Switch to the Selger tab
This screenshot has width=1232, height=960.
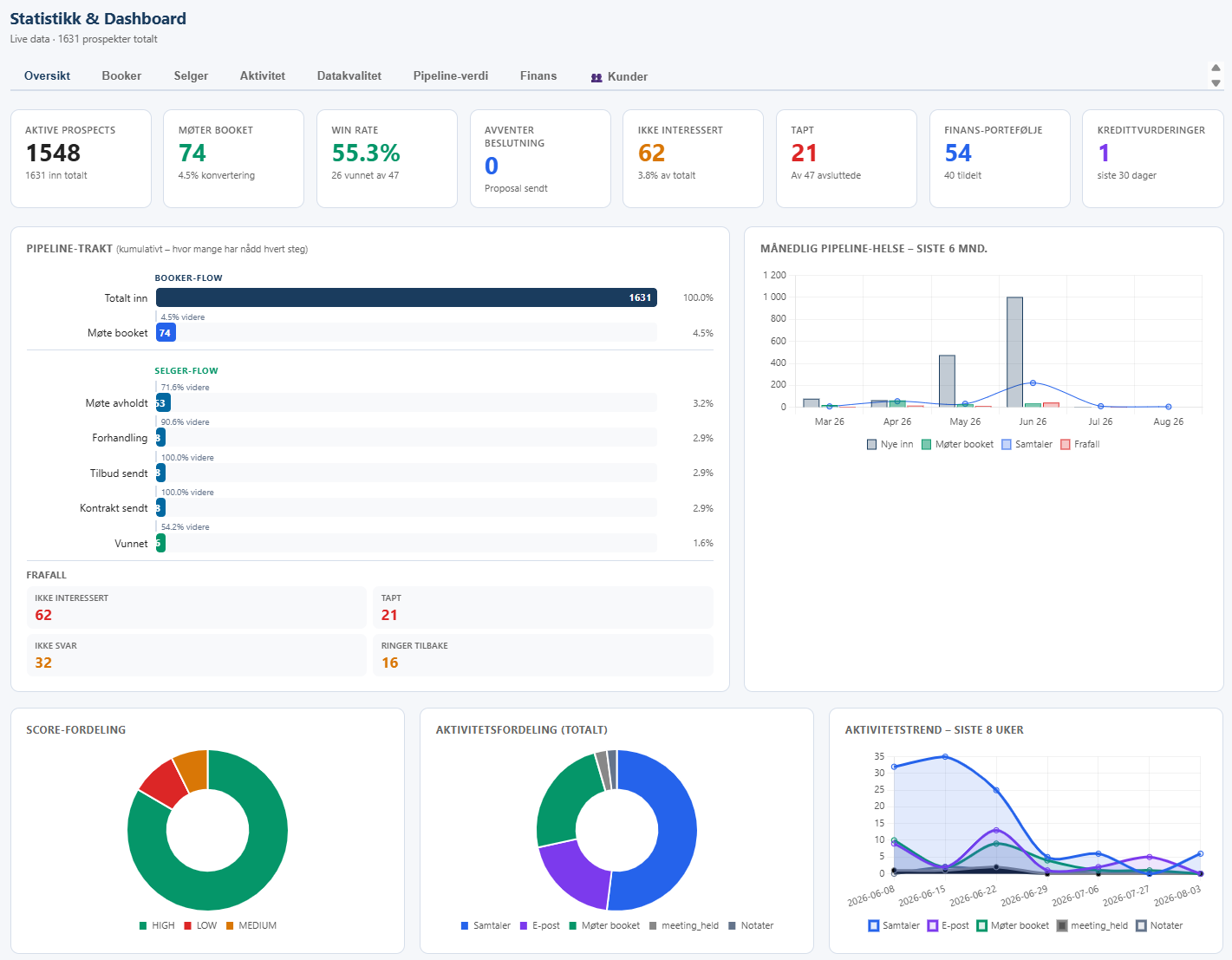coord(191,76)
